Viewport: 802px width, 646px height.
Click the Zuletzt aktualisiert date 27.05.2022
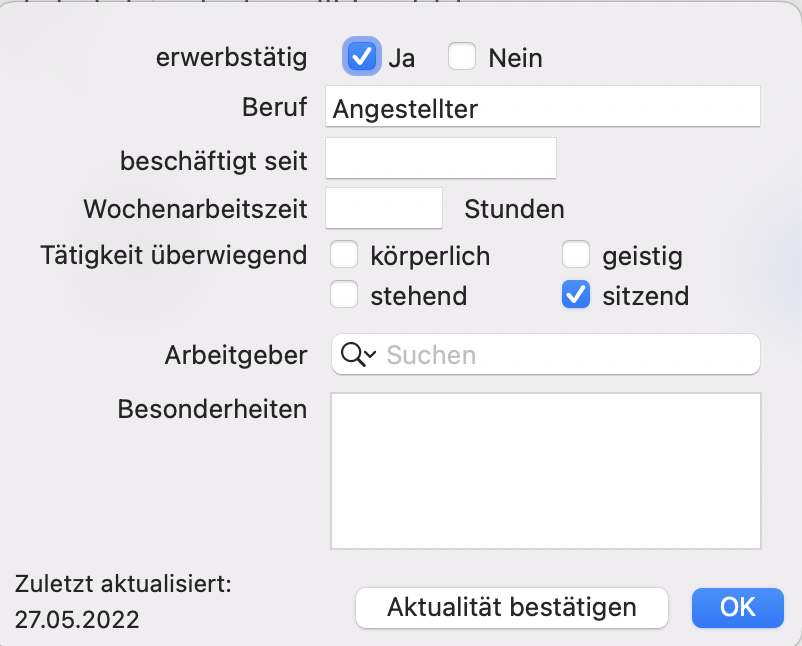[x=77, y=620]
